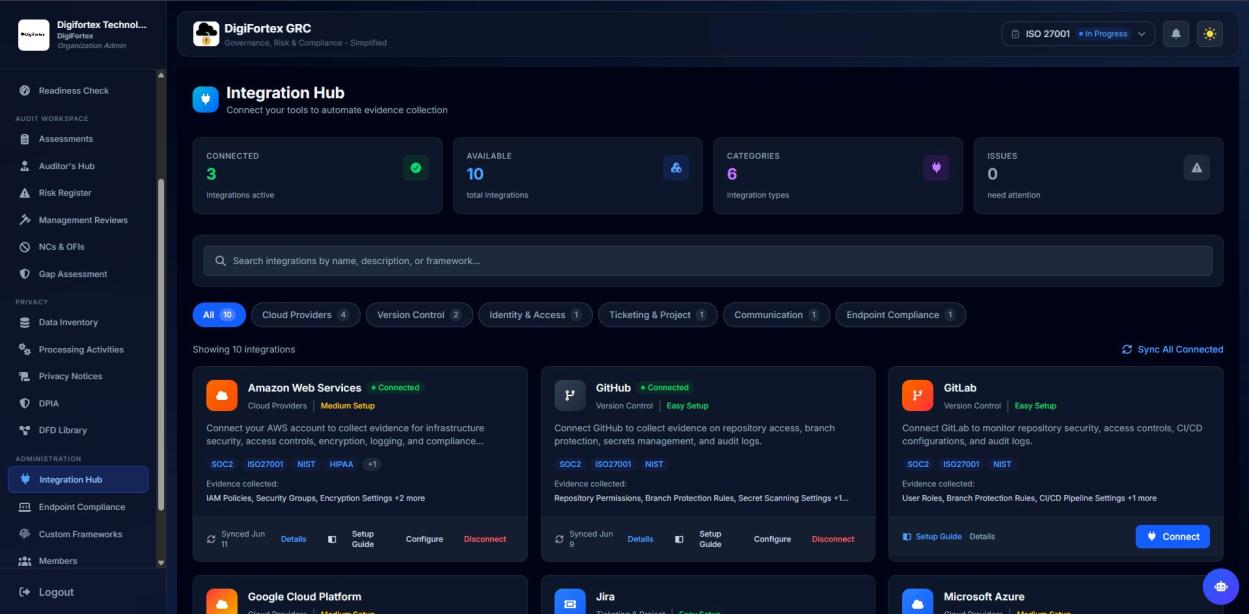Click the warning triangle icon in Issues card

[1196, 168]
